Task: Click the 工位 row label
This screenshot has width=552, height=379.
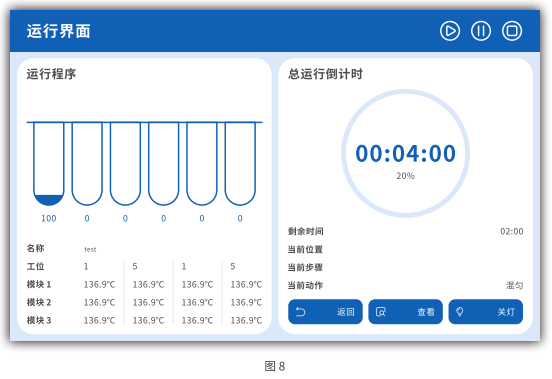Action: tap(36, 266)
